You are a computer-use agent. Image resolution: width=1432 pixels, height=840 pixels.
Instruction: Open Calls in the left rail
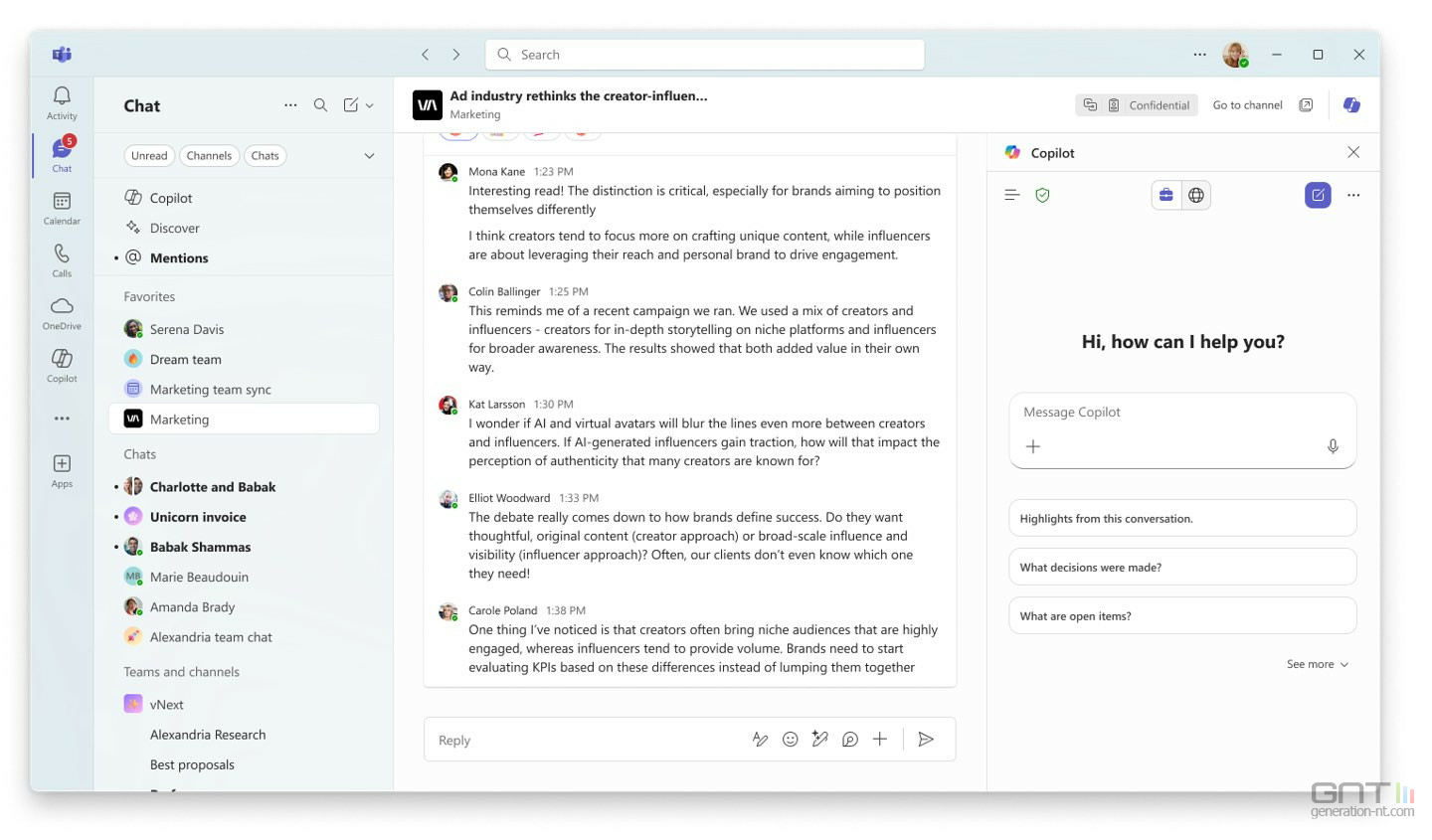click(x=62, y=260)
